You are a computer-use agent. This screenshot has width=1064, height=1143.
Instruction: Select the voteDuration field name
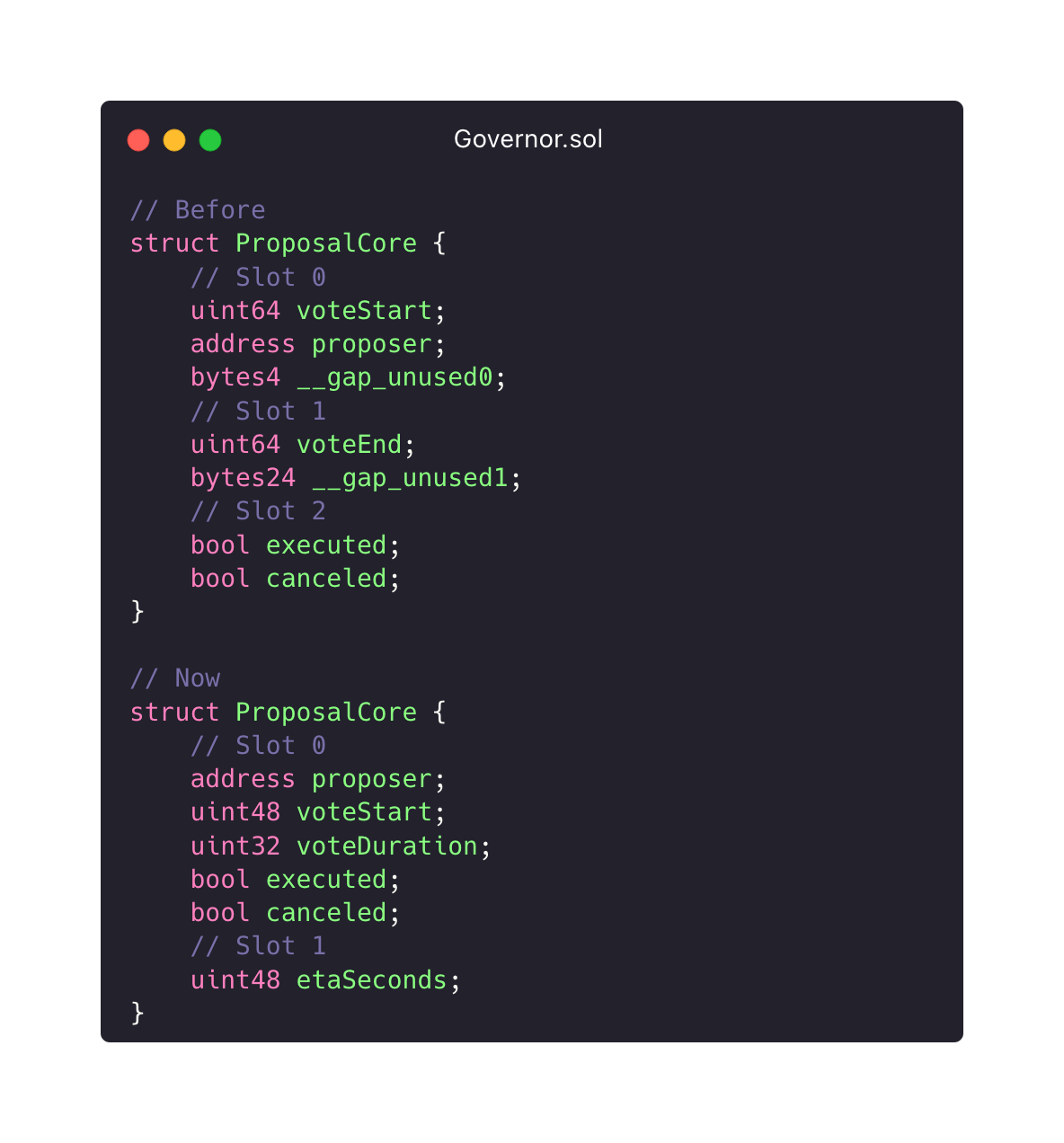(386, 846)
